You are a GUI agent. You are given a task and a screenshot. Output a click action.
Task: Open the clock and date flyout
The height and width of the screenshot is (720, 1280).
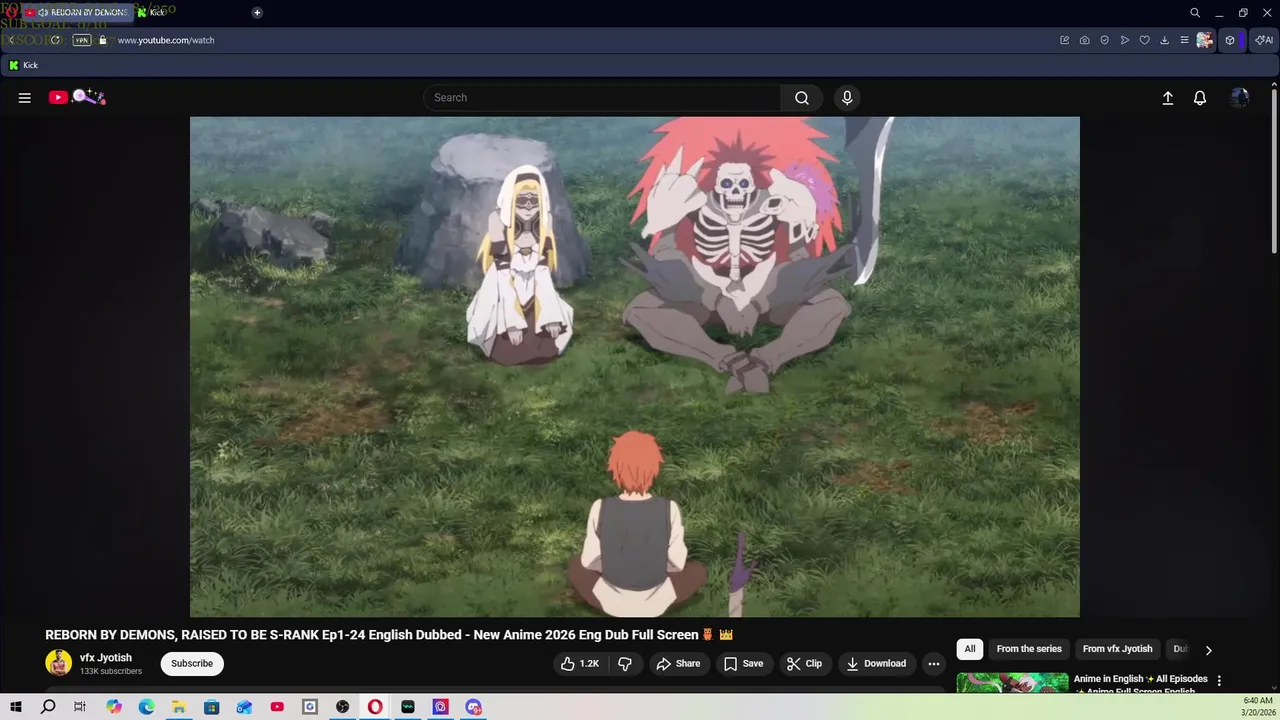pyautogui.click(x=1257, y=707)
